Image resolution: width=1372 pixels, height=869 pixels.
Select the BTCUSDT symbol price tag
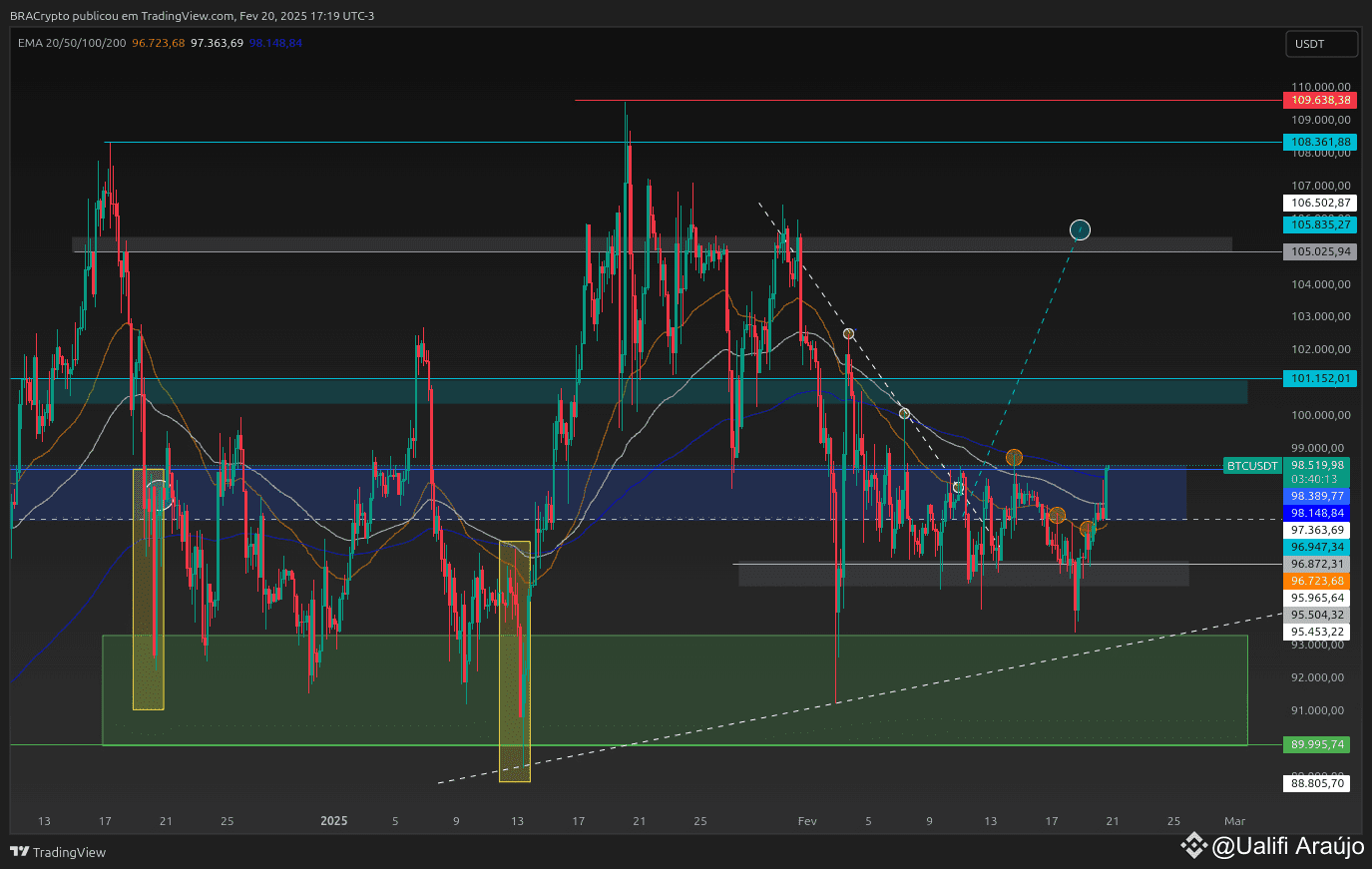(1252, 466)
